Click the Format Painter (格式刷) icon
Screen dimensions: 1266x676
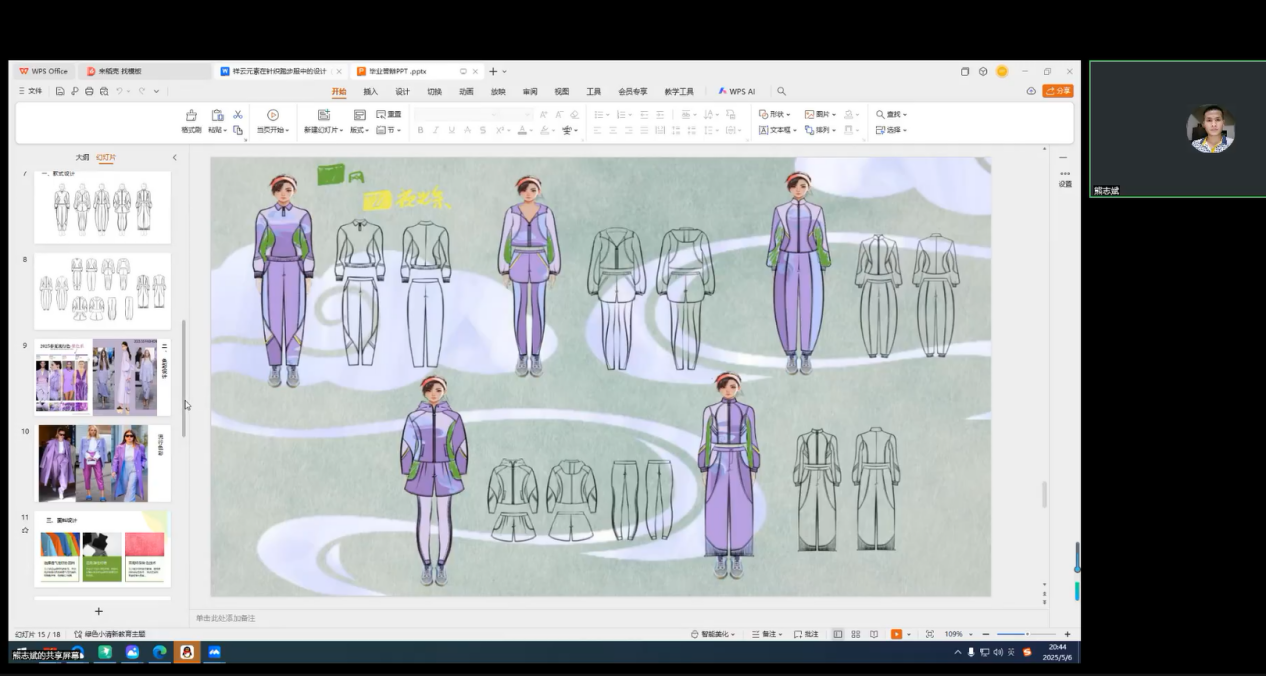coord(191,115)
